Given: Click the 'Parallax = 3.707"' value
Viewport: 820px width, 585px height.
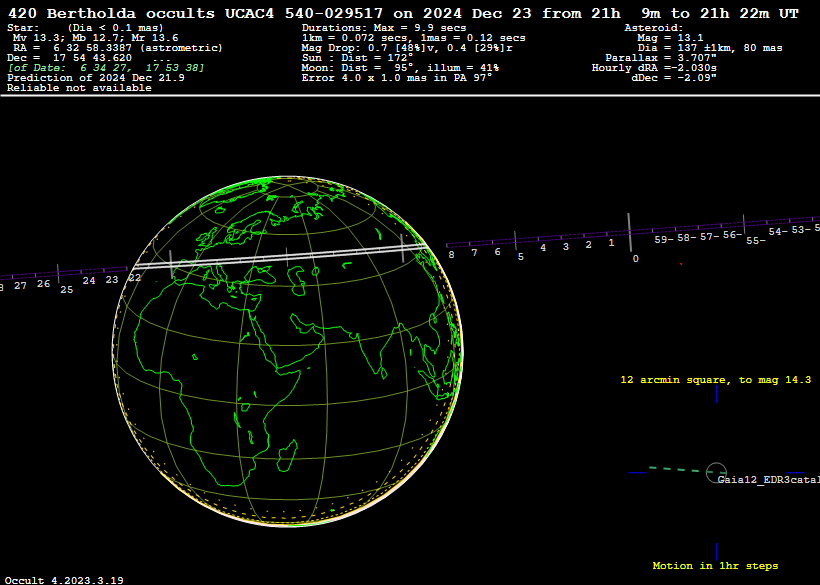Looking at the screenshot, I should (x=661, y=58).
